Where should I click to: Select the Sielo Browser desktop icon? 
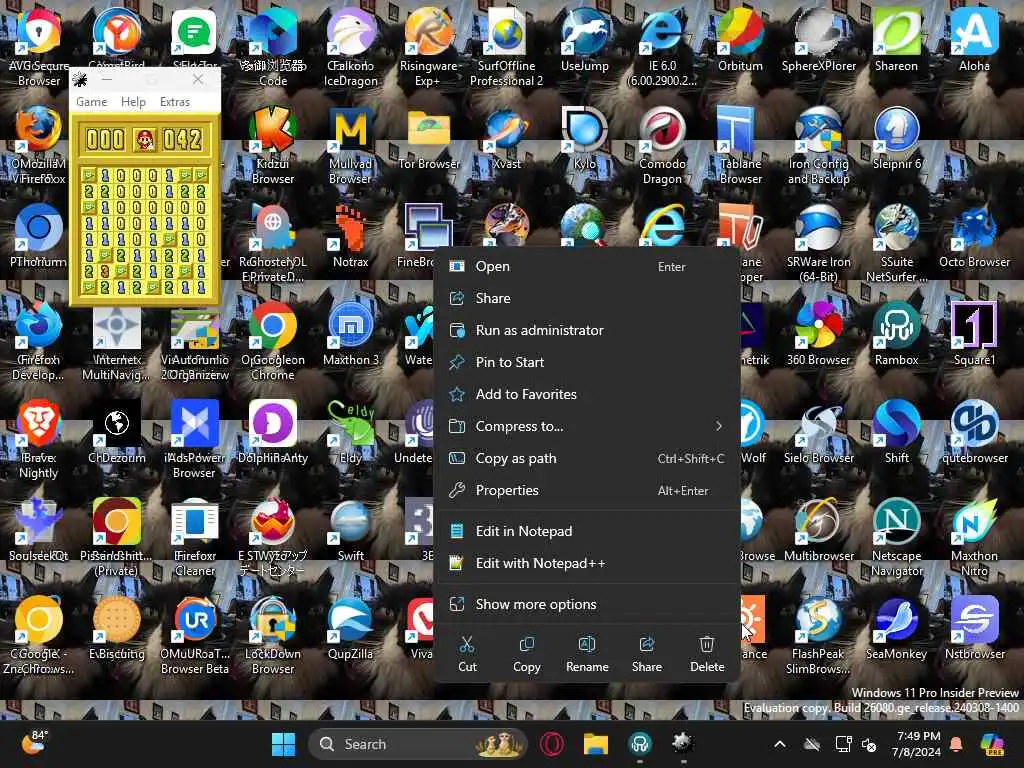coord(818,423)
